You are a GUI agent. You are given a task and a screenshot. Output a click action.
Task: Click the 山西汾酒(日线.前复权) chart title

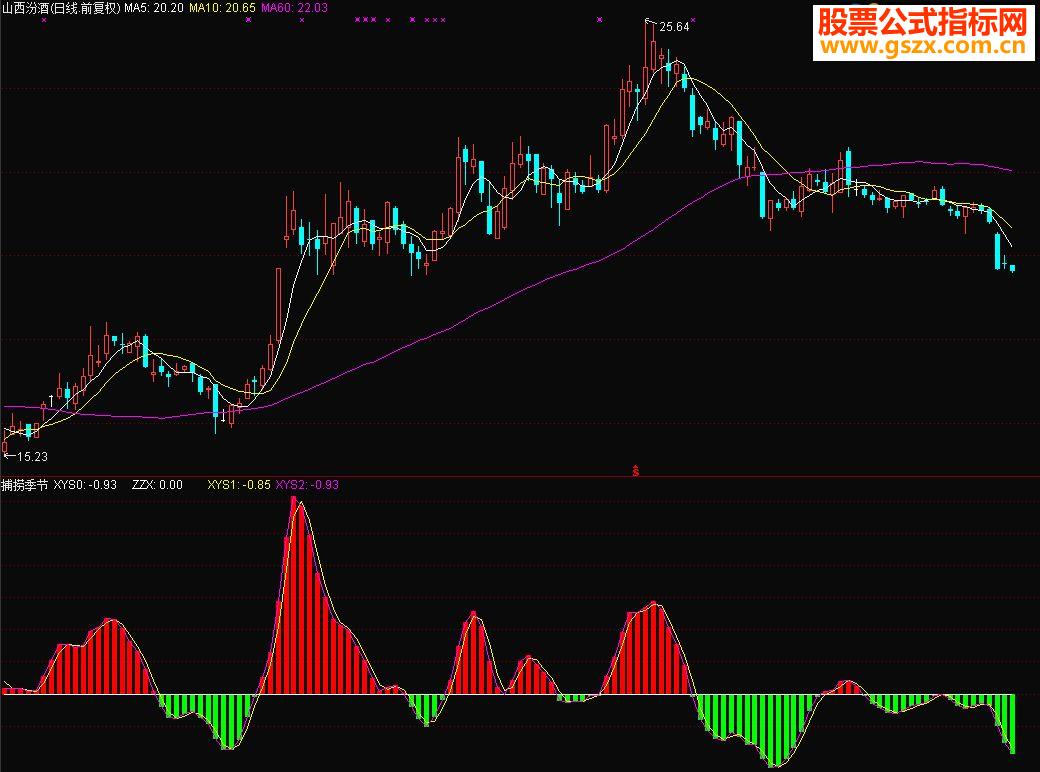61,8
